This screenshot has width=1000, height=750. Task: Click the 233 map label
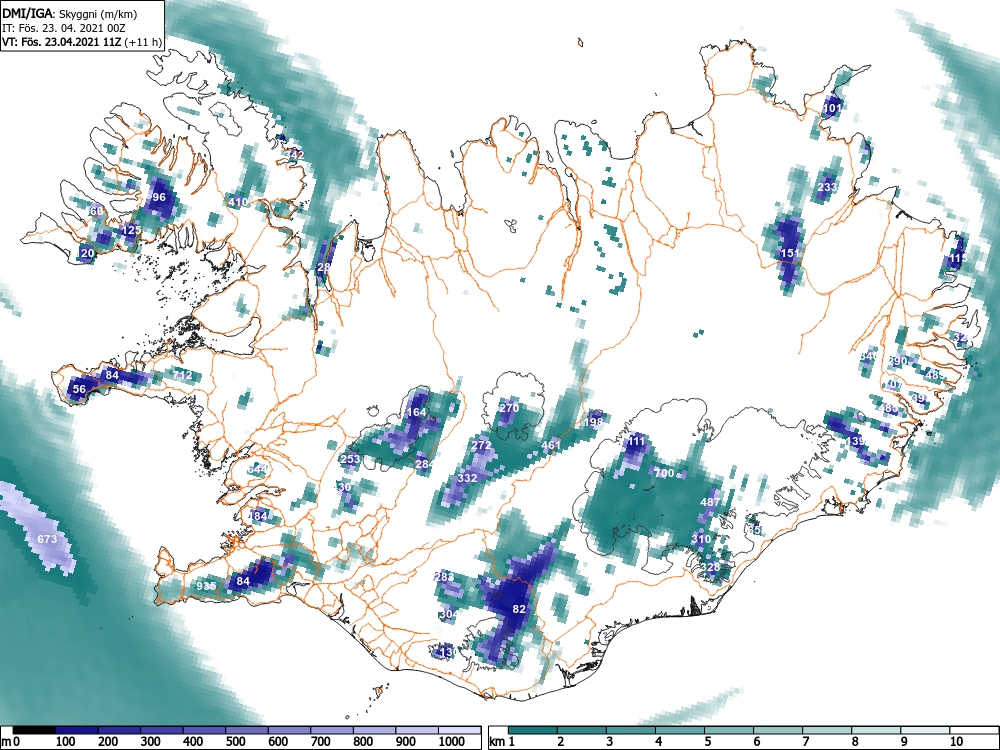tap(827, 188)
